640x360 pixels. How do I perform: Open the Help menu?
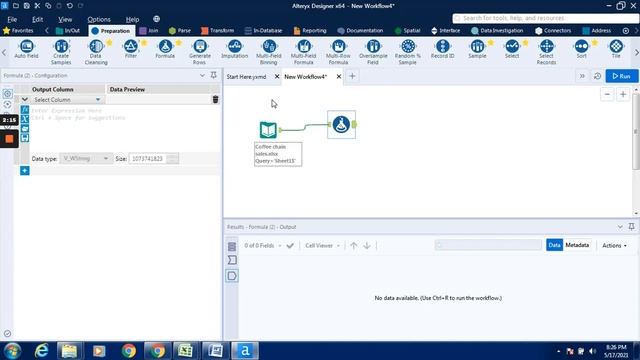click(x=132, y=19)
